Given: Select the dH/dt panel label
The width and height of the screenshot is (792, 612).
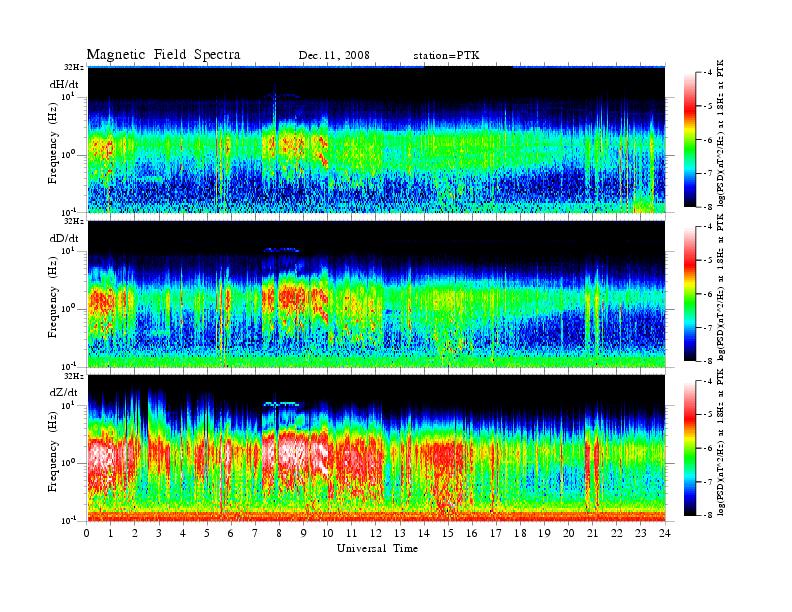Looking at the screenshot, I should tap(64, 83).
